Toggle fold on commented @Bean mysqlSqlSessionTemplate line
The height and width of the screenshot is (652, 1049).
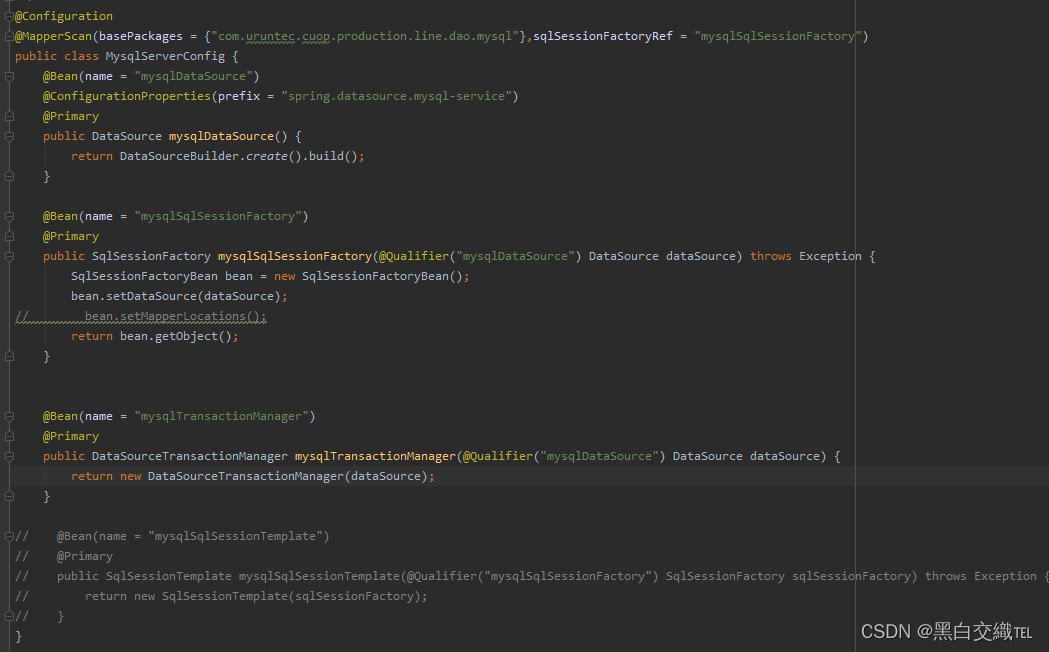click(9, 536)
